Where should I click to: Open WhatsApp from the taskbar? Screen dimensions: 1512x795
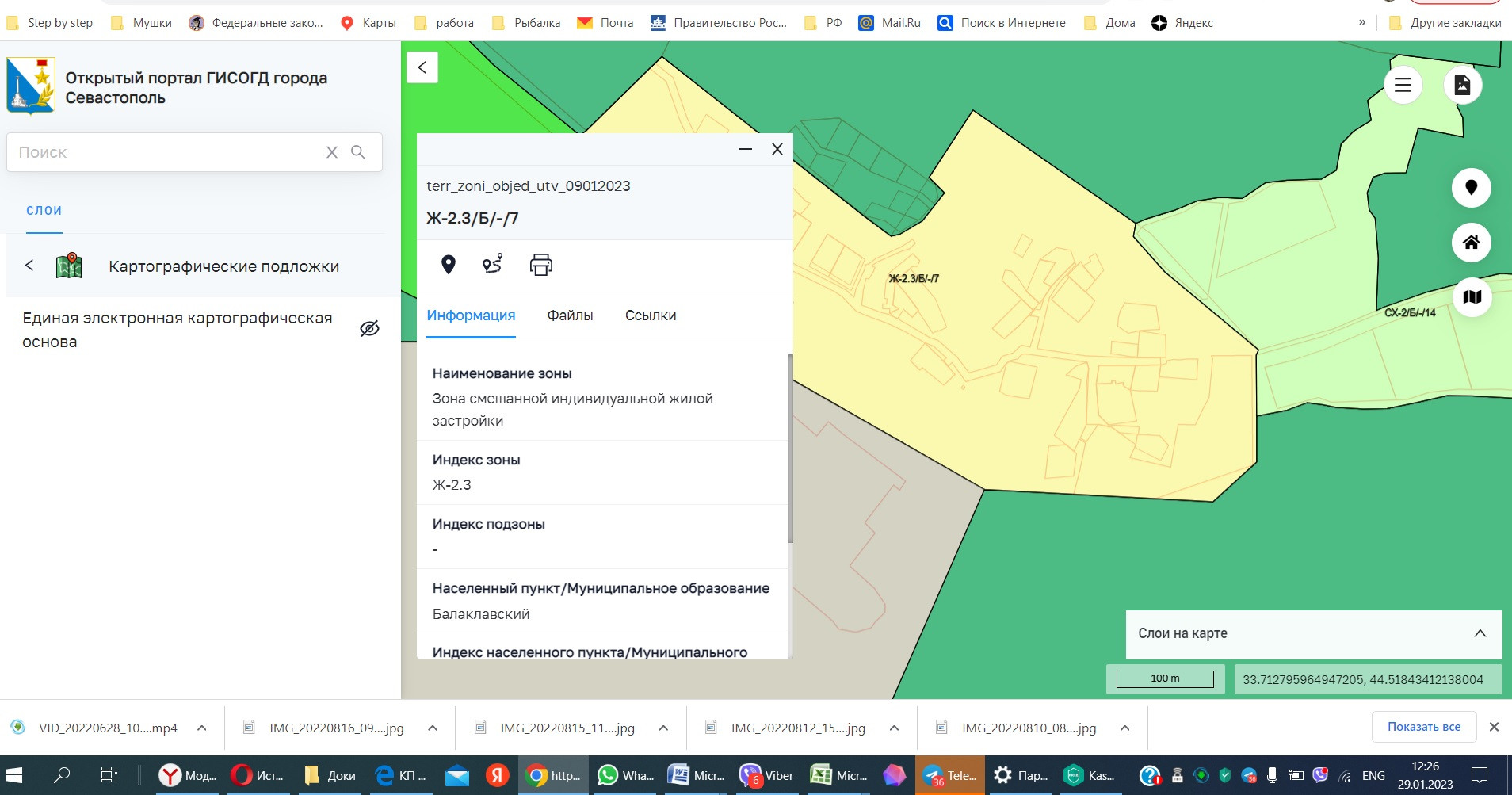625,775
